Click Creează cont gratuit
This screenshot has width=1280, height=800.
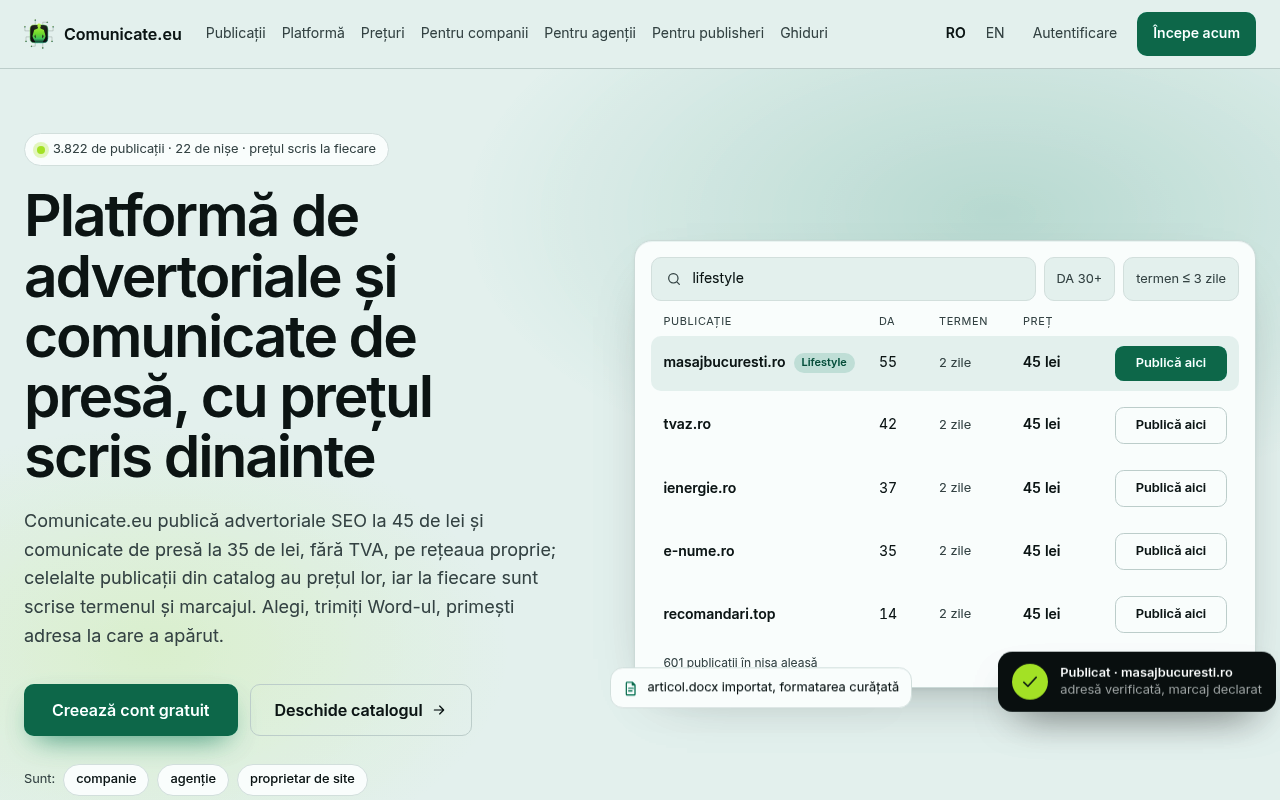131,710
